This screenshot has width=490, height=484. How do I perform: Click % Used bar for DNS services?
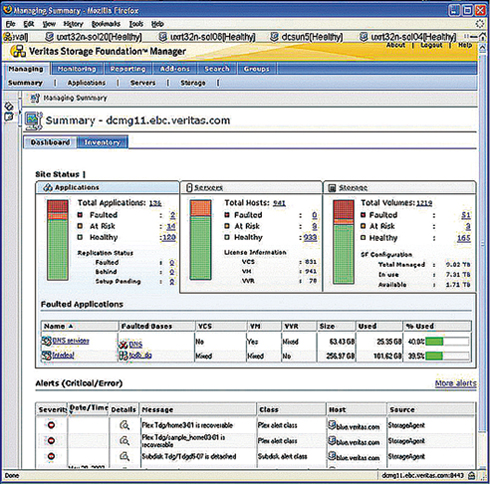pyautogui.click(x=447, y=341)
